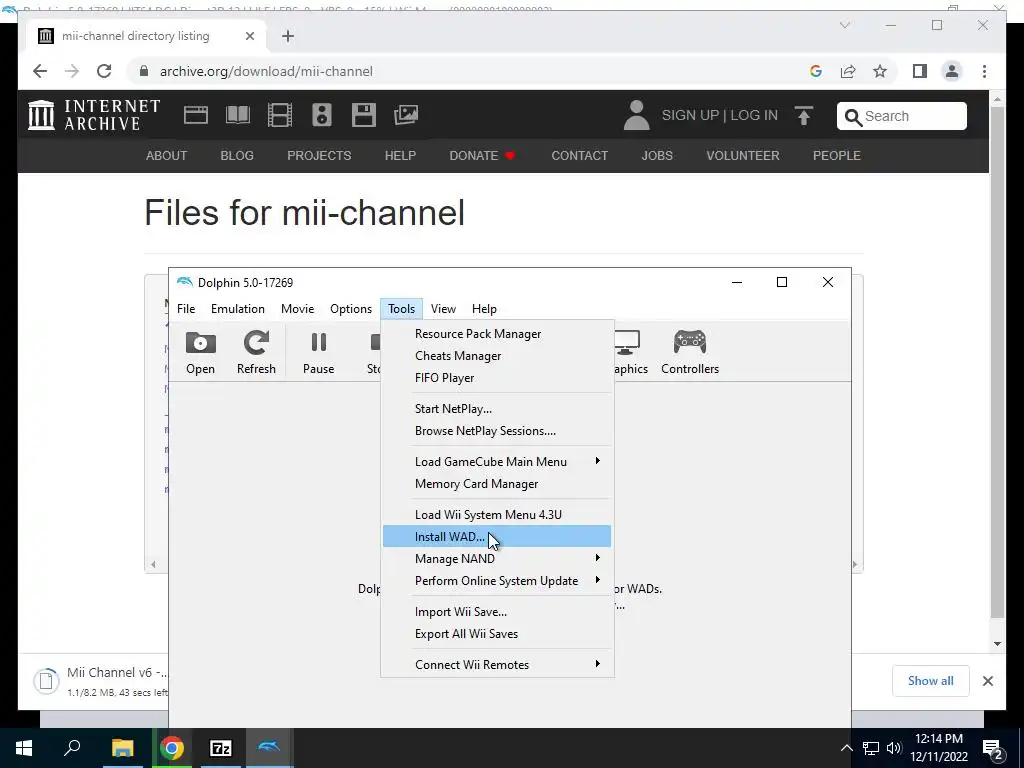Screen dimensions: 1024x768
Task: Click the Internet Archive Search field
Action: coord(902,116)
